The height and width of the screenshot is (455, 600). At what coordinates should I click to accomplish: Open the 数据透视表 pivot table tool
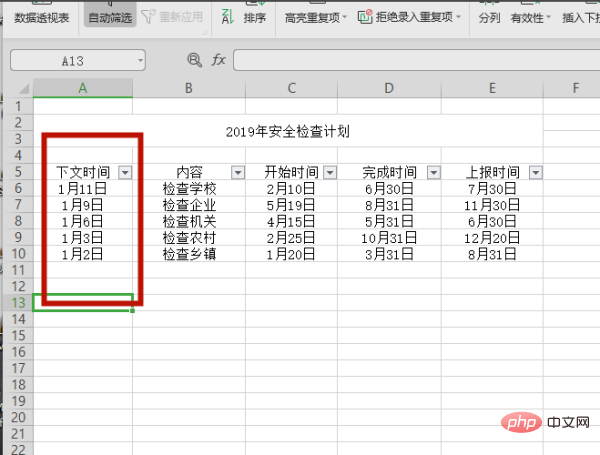42,18
